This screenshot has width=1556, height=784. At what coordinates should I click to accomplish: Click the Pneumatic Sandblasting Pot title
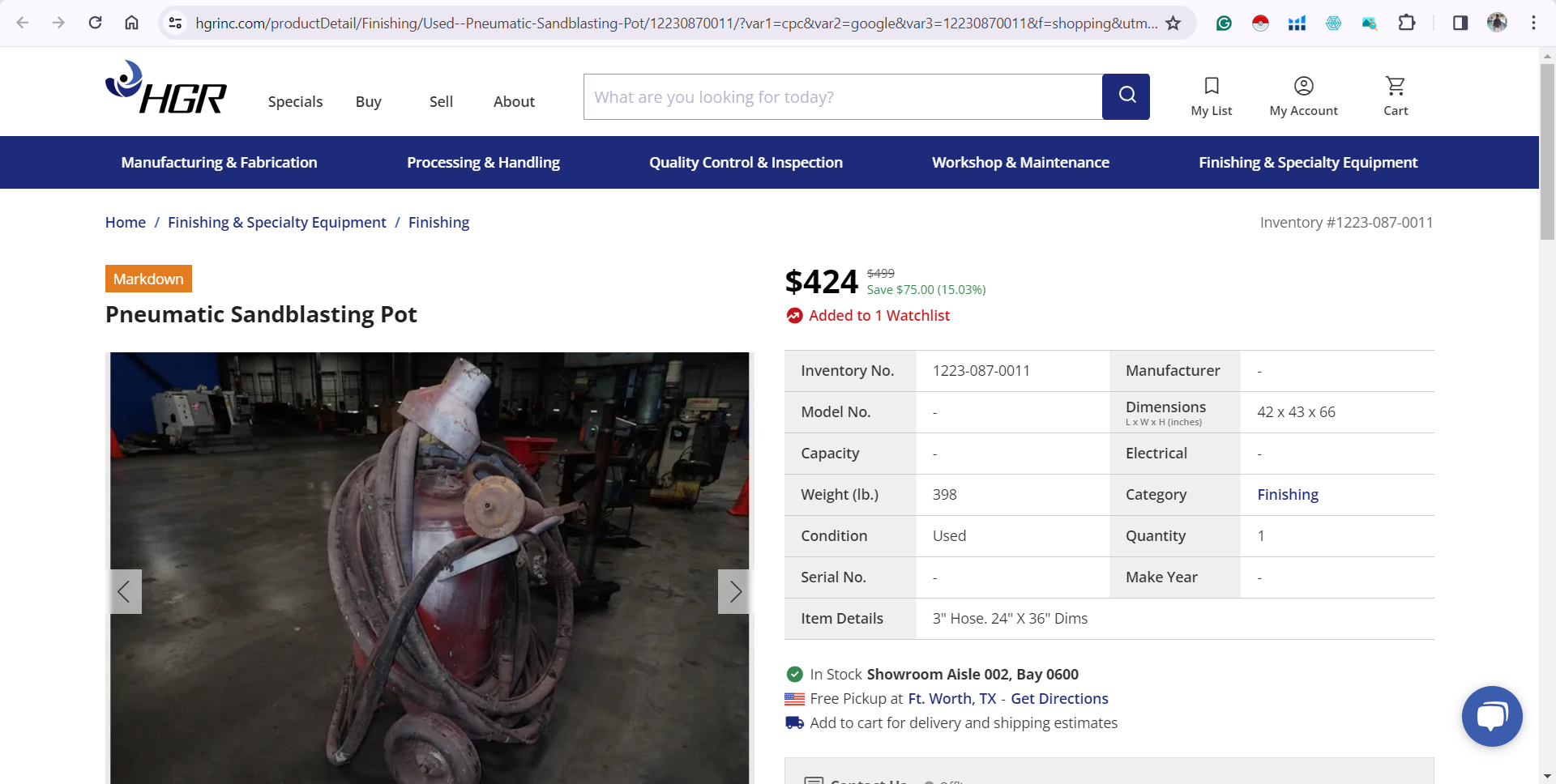(x=261, y=314)
